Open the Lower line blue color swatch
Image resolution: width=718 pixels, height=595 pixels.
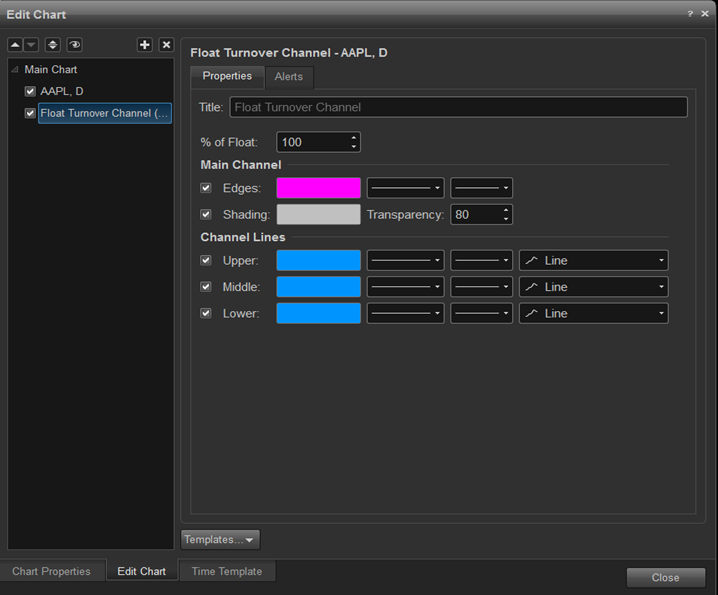[x=318, y=313]
